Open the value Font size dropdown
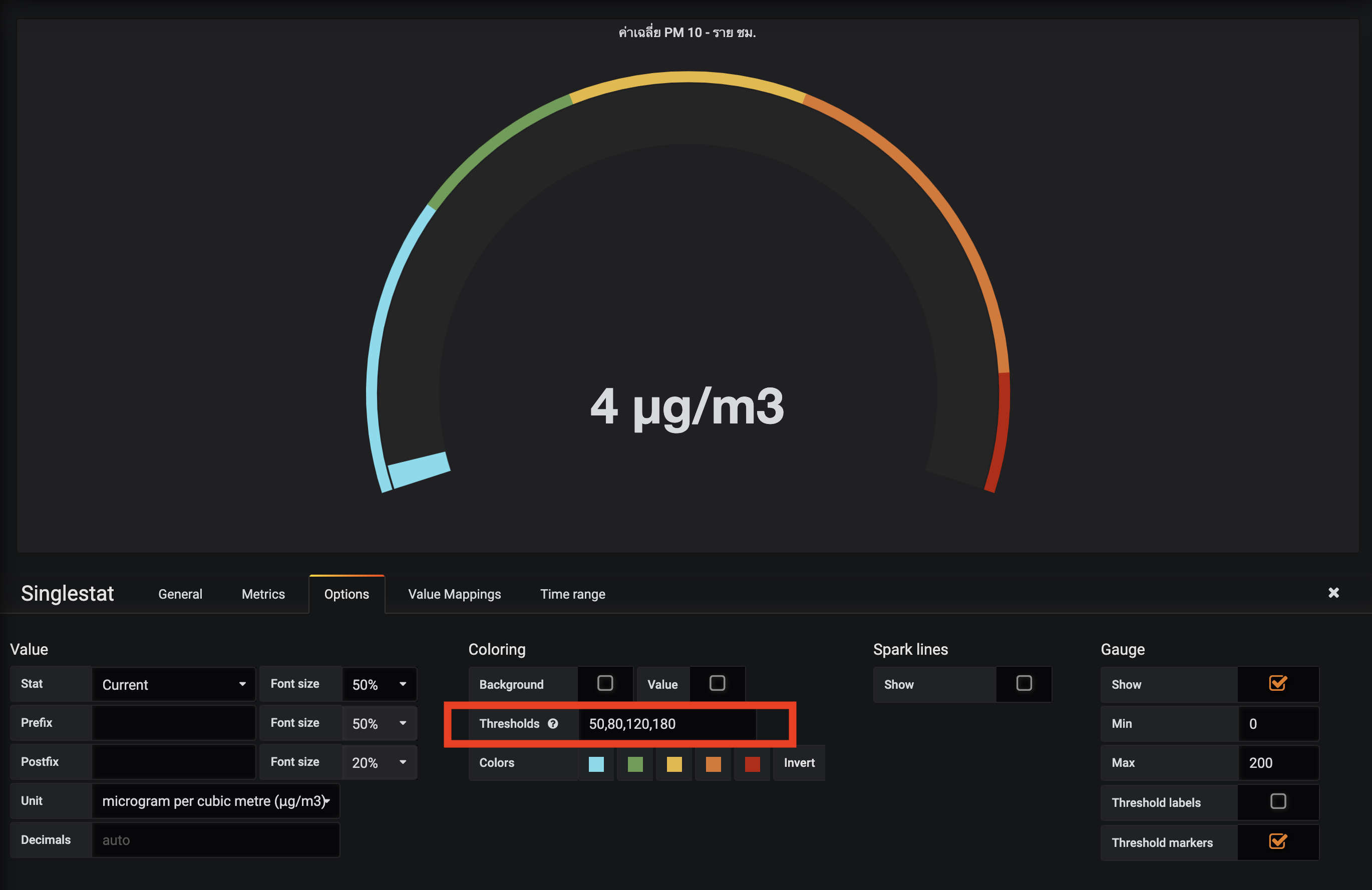Screen dimensions: 1372x890 (x=378, y=684)
